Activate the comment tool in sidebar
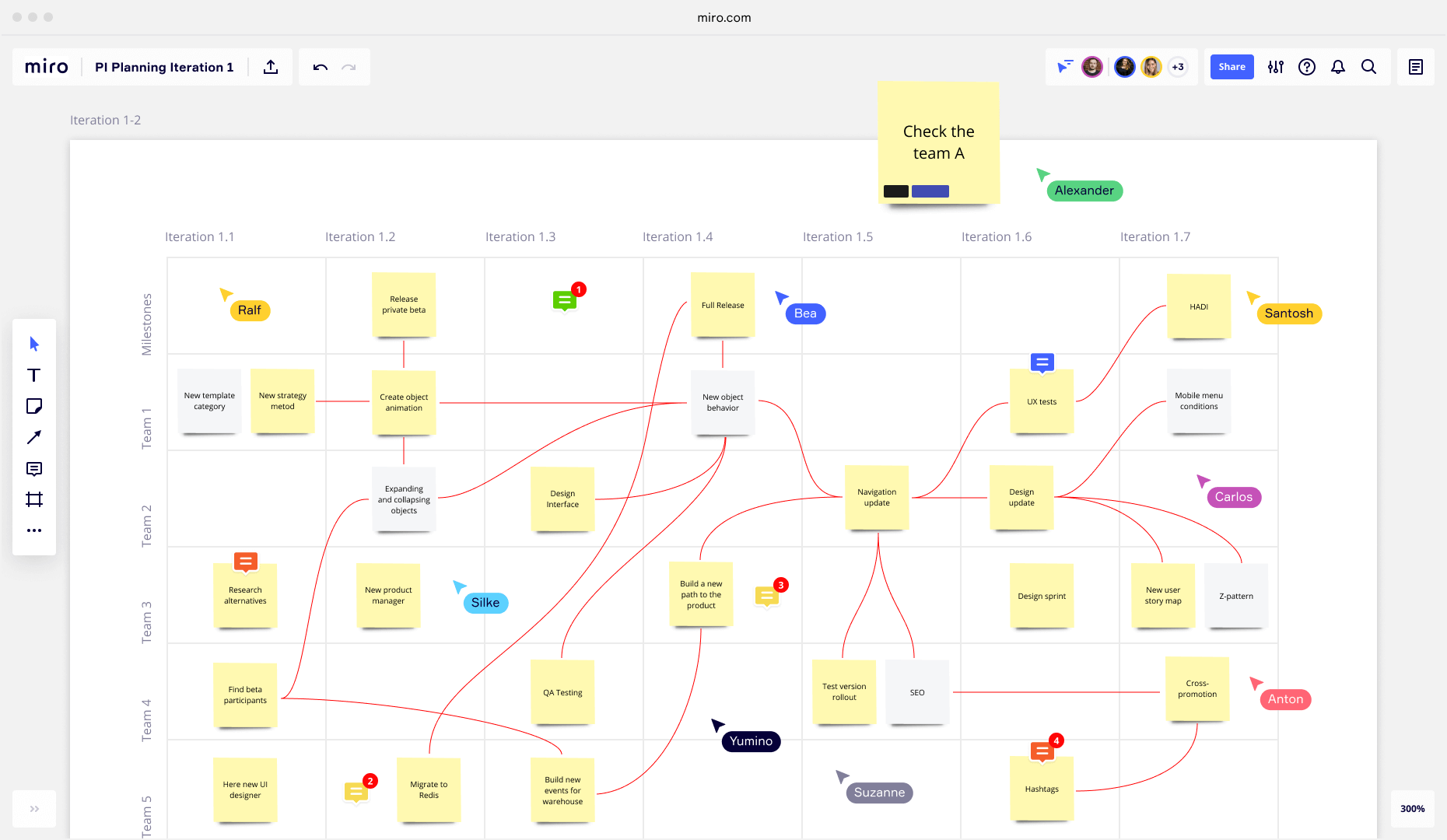The image size is (1447, 840). coord(34,468)
